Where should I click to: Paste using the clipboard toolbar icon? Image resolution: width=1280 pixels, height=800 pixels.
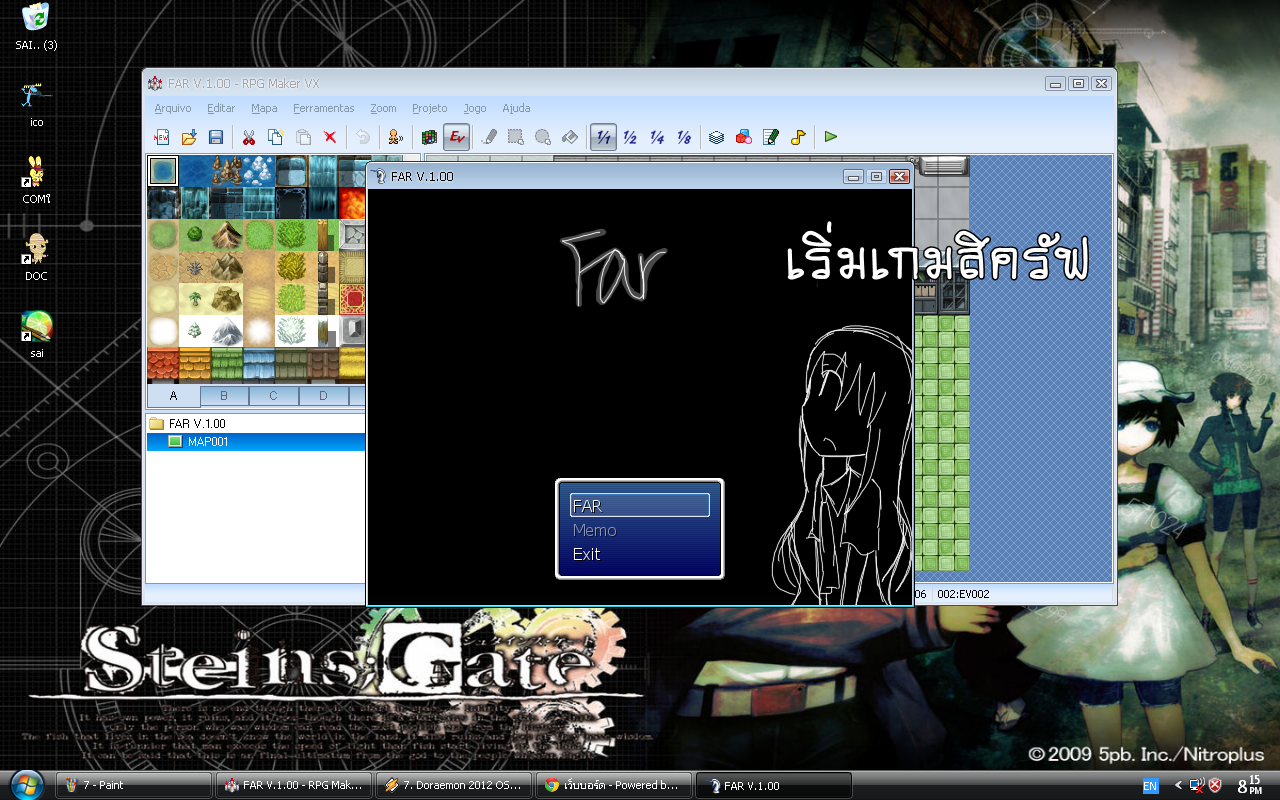(303, 137)
